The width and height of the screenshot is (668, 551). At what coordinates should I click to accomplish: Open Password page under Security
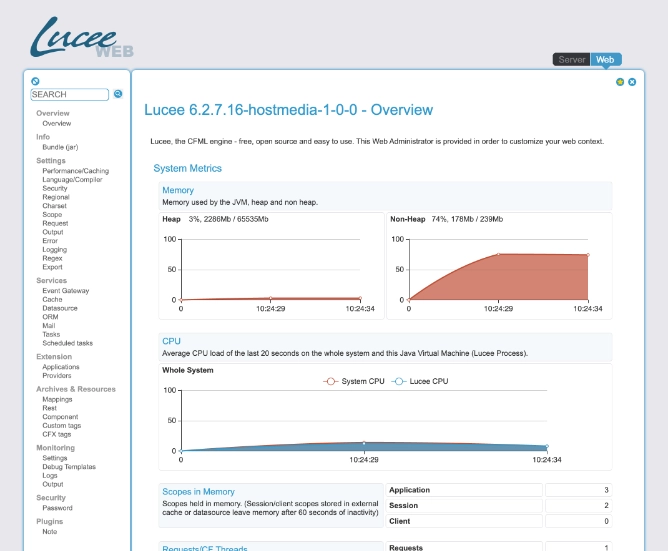(x=57, y=508)
